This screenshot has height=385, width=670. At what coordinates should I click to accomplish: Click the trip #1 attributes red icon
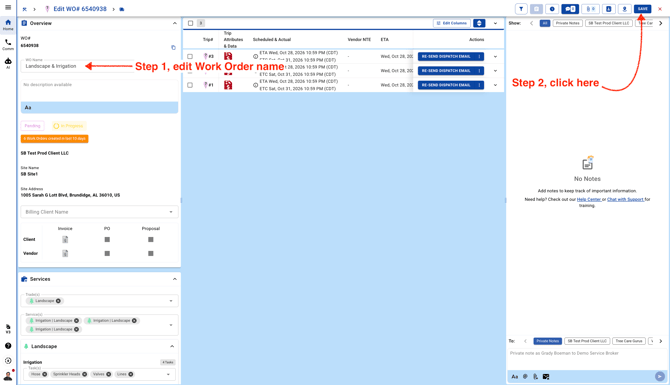pyautogui.click(x=228, y=85)
